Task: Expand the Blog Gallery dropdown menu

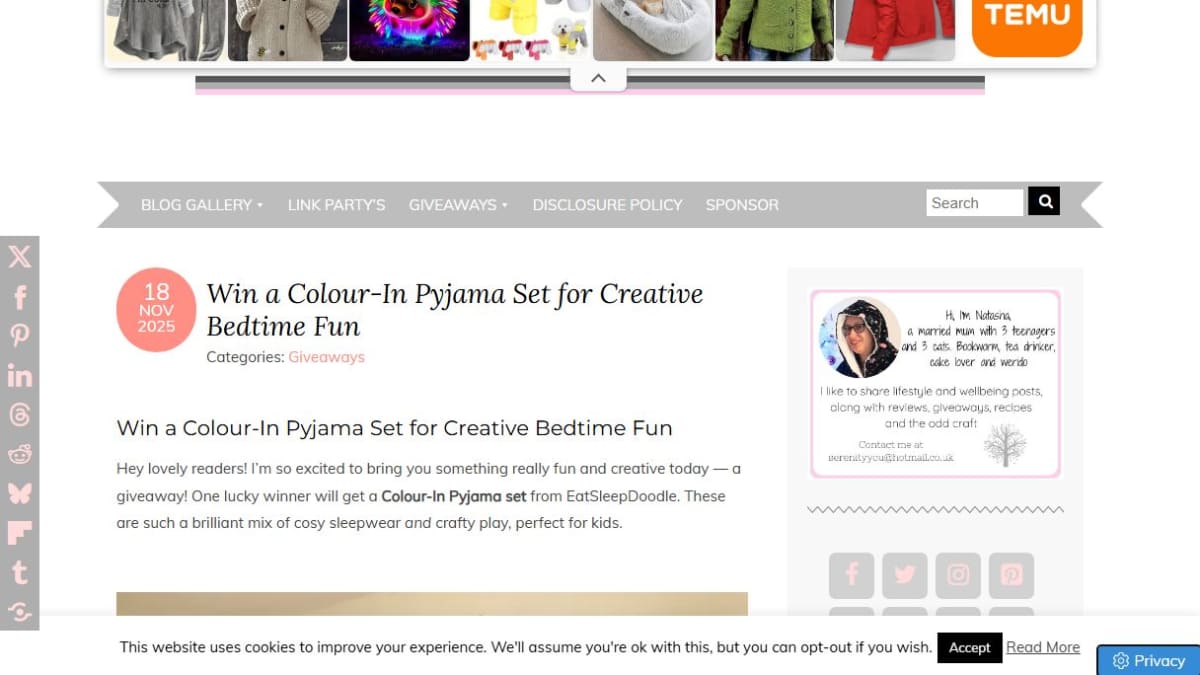Action: click(x=201, y=204)
